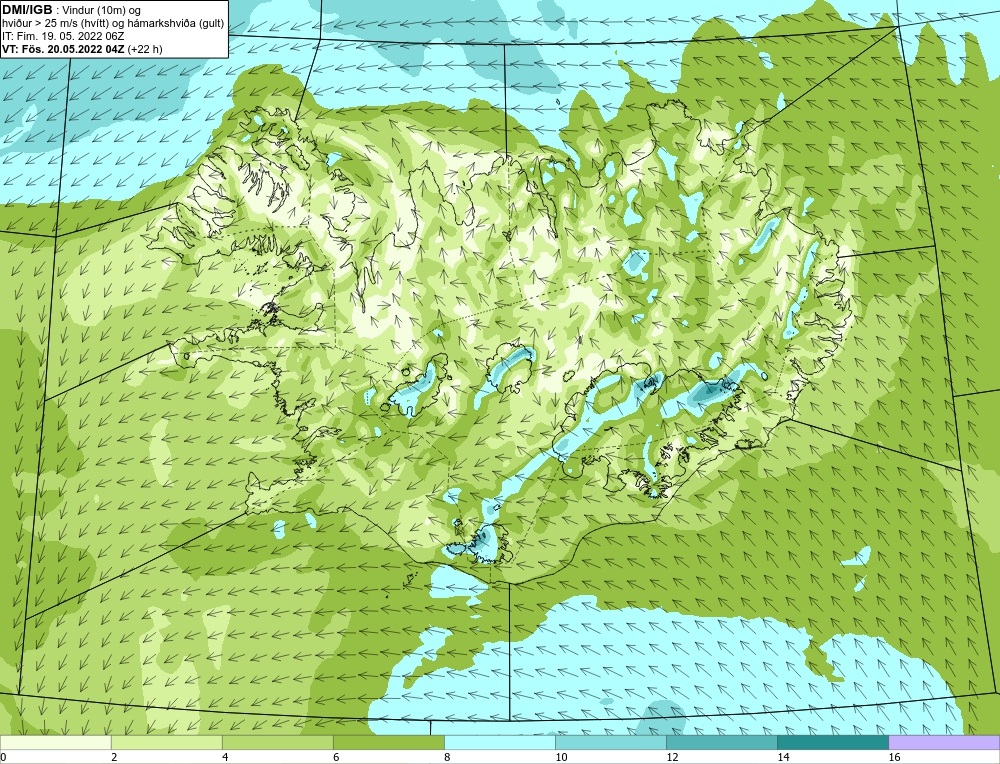This screenshot has width=1000, height=764.
Task: Click the legend tick label '6'
Action: click(335, 757)
